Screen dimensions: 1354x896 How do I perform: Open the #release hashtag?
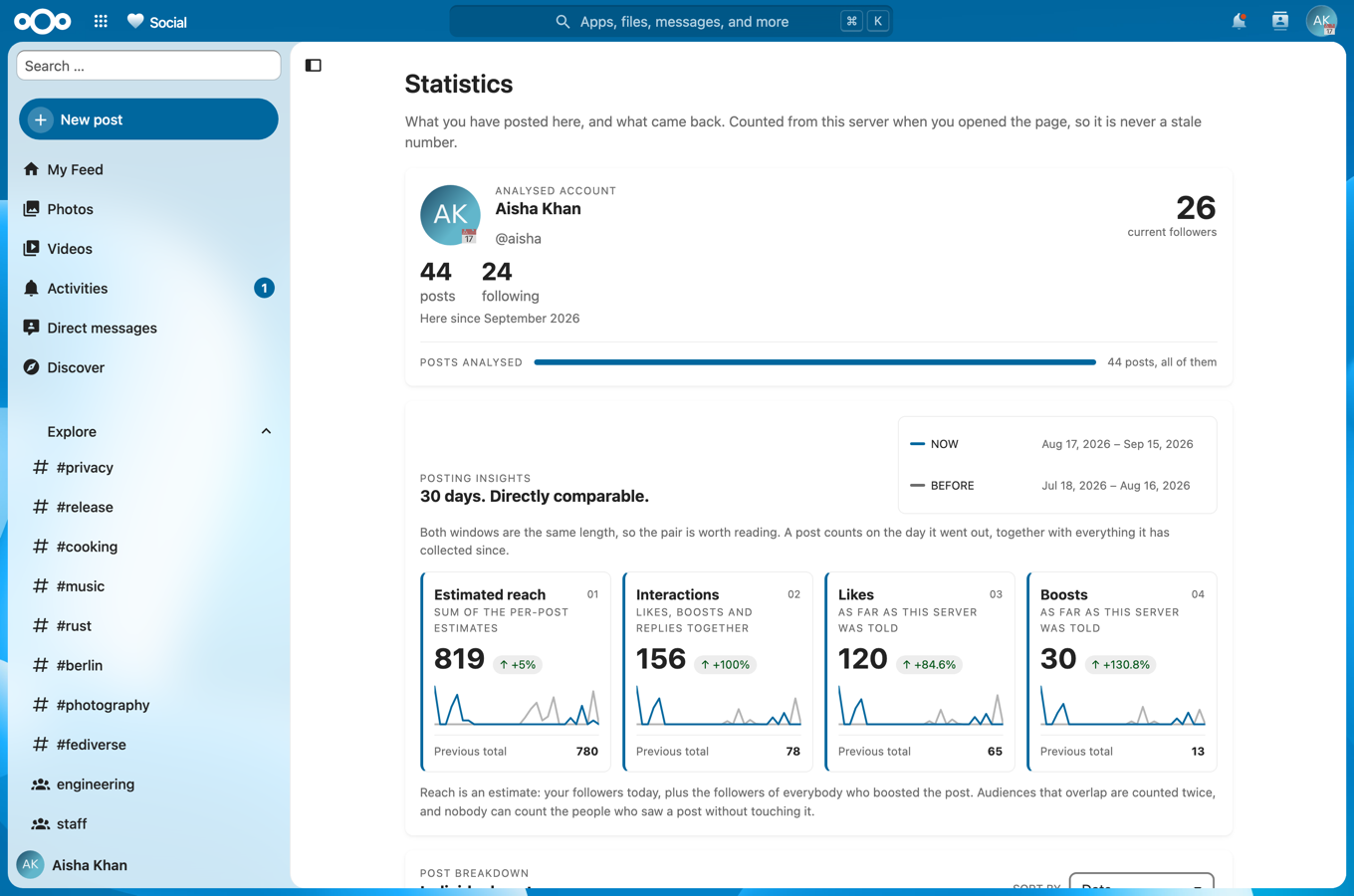point(148,507)
